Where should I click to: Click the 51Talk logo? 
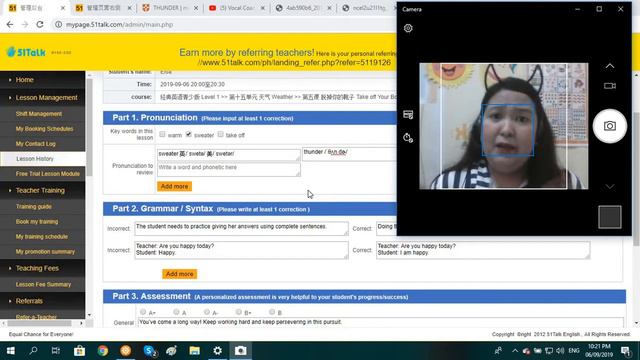coord(27,52)
